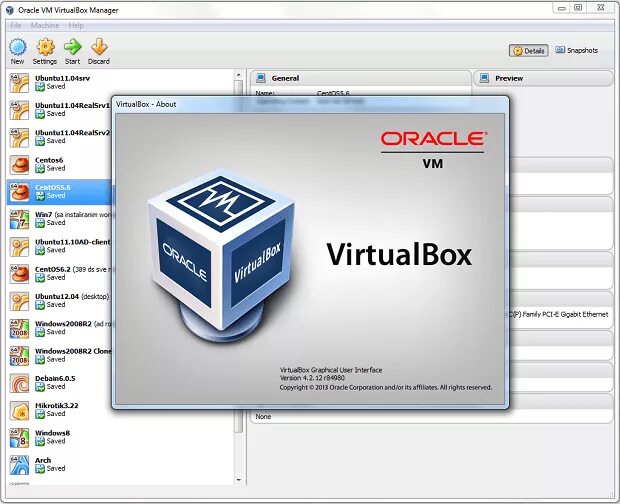The image size is (620, 504).
Task: Click VM list scrollbar down arrow
Action: [238, 480]
